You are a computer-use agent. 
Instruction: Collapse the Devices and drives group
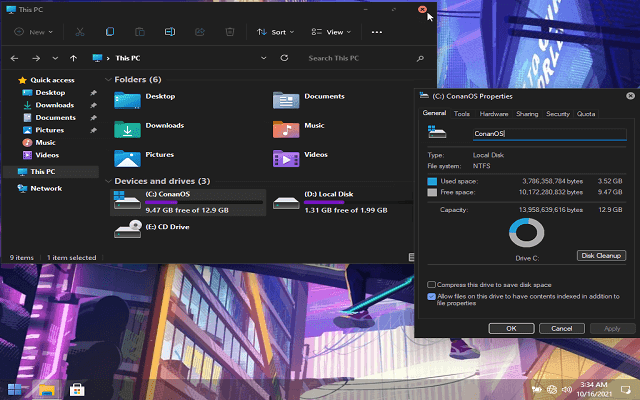pyautogui.click(x=108, y=181)
